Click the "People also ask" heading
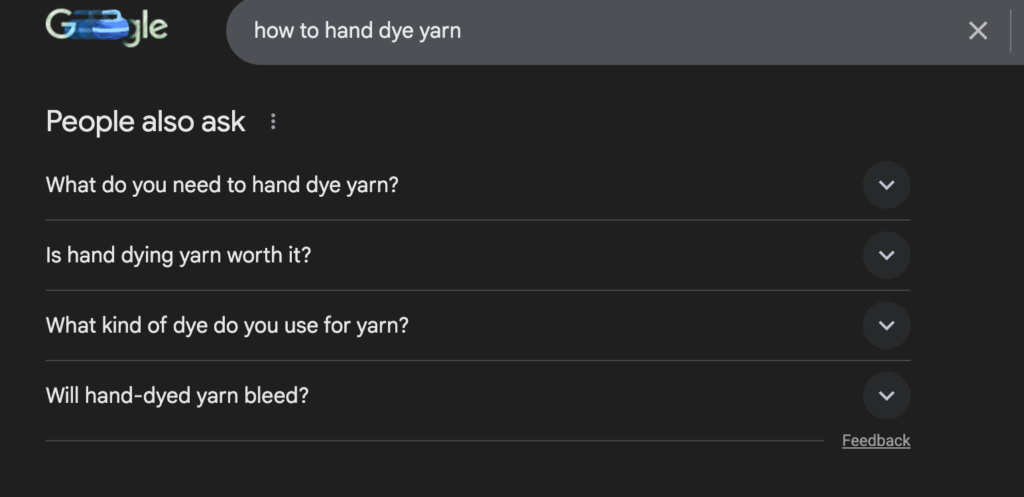 [145, 122]
